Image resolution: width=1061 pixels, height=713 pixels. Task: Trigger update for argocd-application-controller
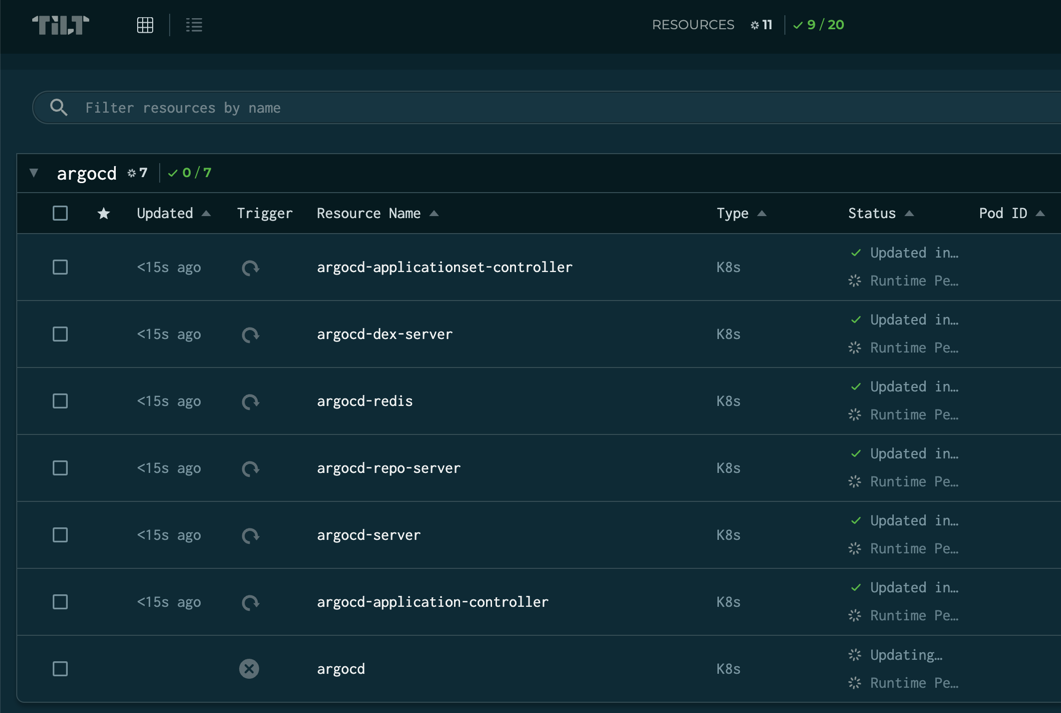pyautogui.click(x=250, y=603)
